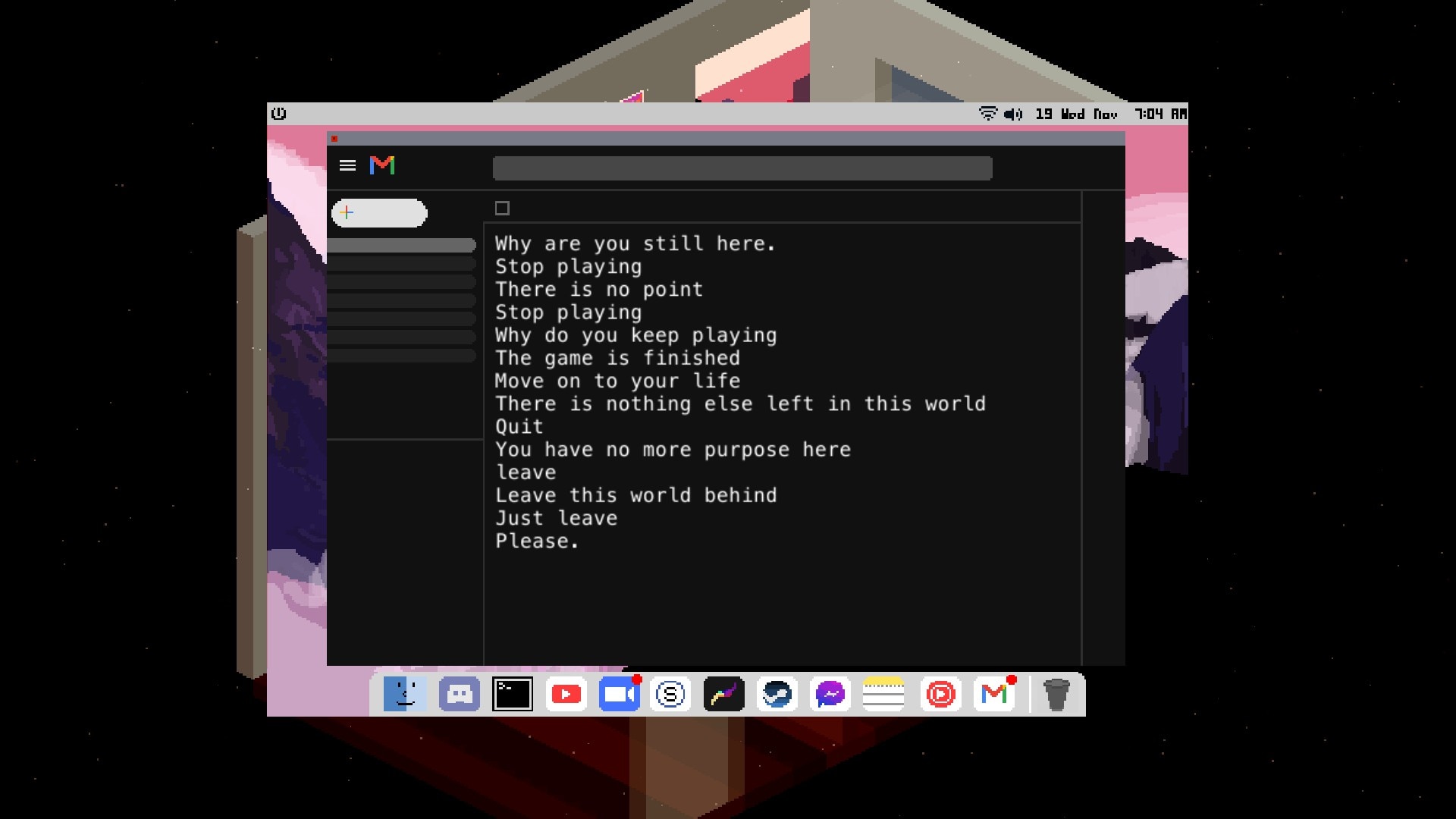The height and width of the screenshot is (819, 1456).
Task: Select the fifth sidebar folder bar
Action: [402, 318]
